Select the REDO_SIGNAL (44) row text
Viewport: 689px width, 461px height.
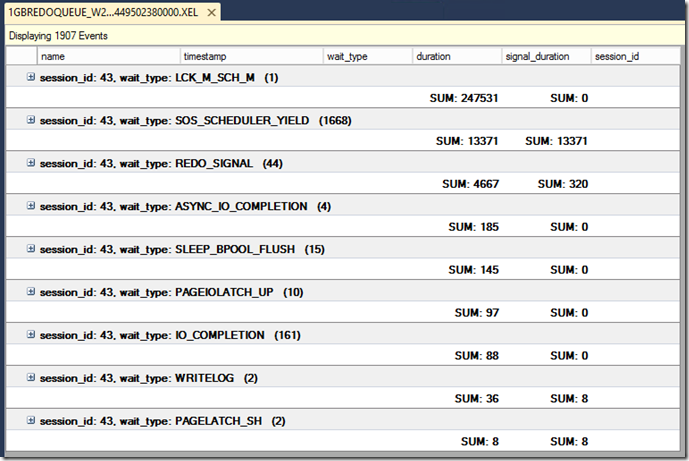[x=161, y=164]
